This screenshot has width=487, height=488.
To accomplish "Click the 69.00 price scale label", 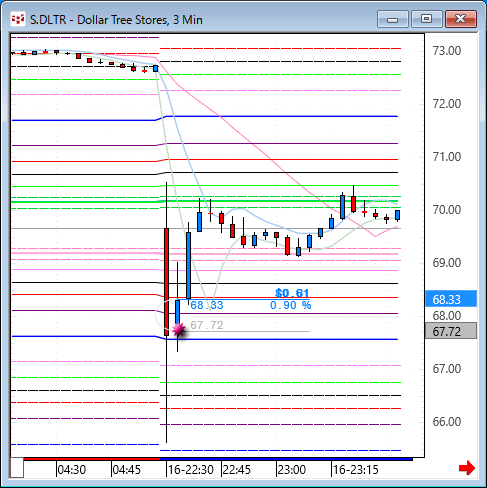I will 447,263.
